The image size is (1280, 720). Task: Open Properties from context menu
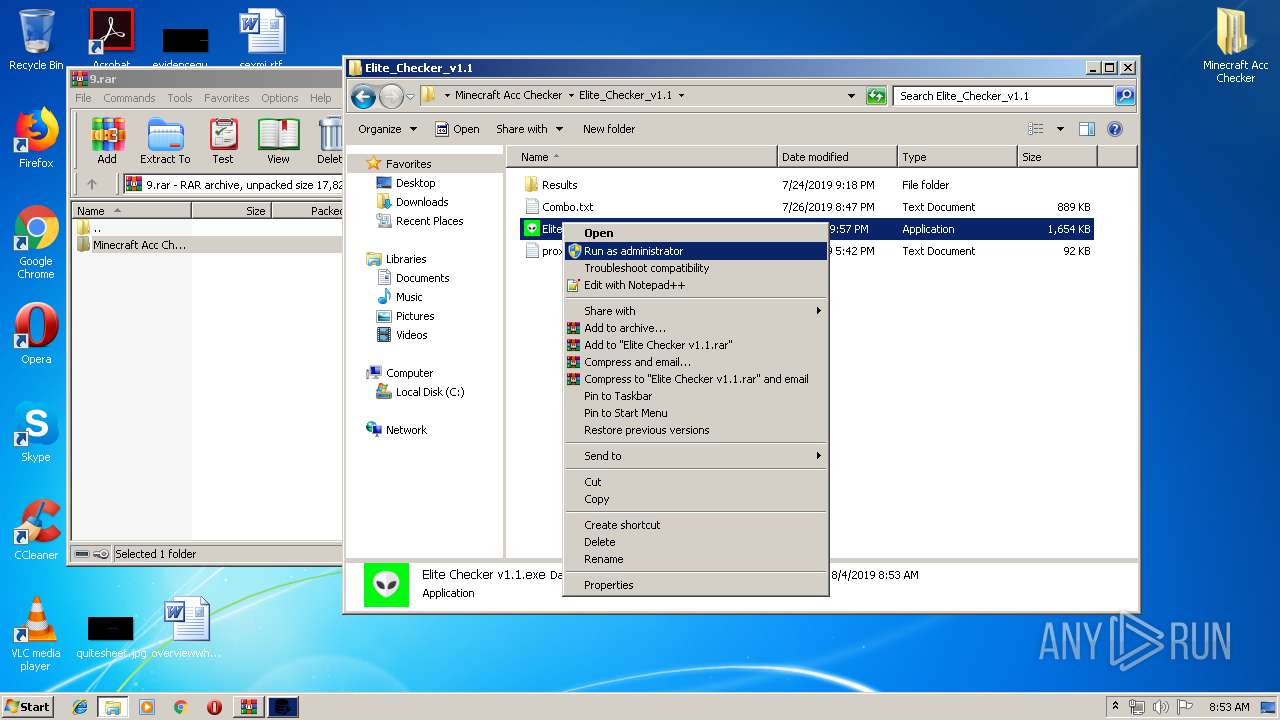click(696, 585)
